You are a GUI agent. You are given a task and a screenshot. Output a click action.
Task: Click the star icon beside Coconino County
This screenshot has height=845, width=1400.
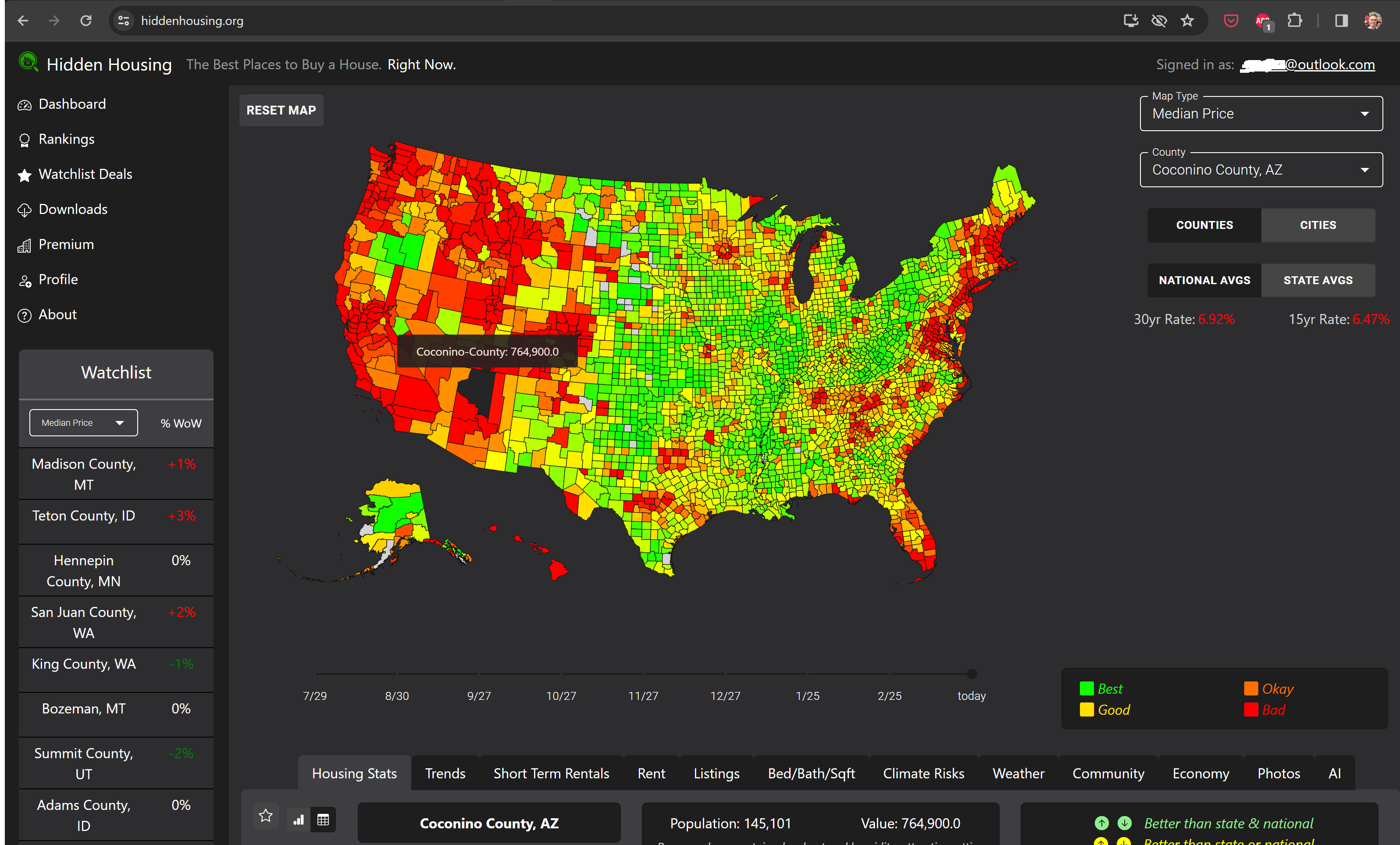[266, 816]
